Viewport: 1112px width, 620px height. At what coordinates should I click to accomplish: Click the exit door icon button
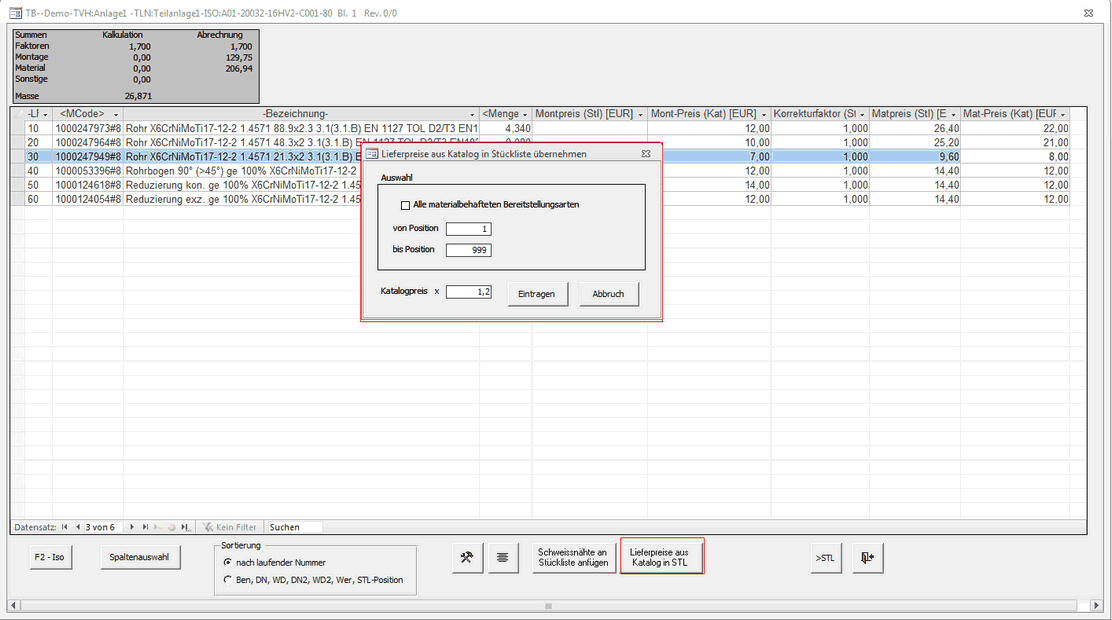click(867, 559)
